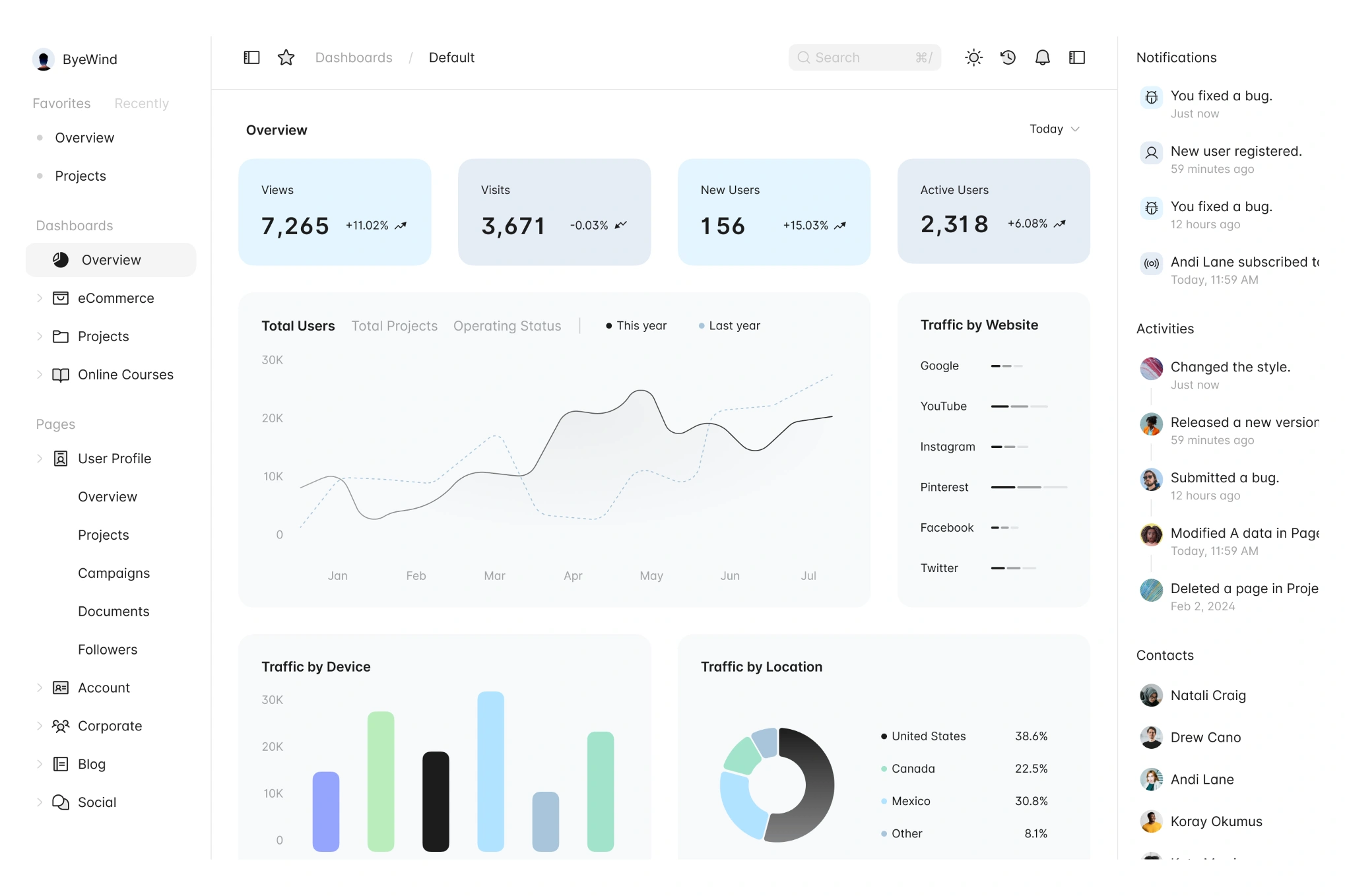Toggle the Last year legend series
Viewport: 1345px width, 896px height.
[729, 326]
